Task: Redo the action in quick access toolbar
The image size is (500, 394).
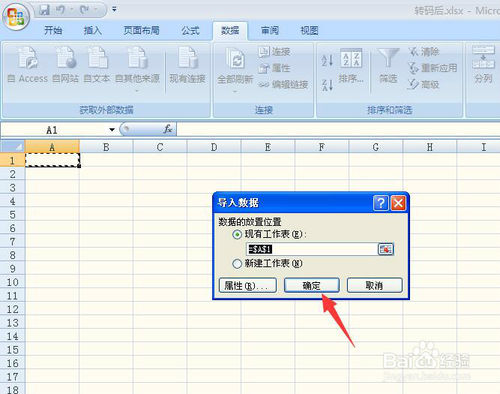Action: 84,10
